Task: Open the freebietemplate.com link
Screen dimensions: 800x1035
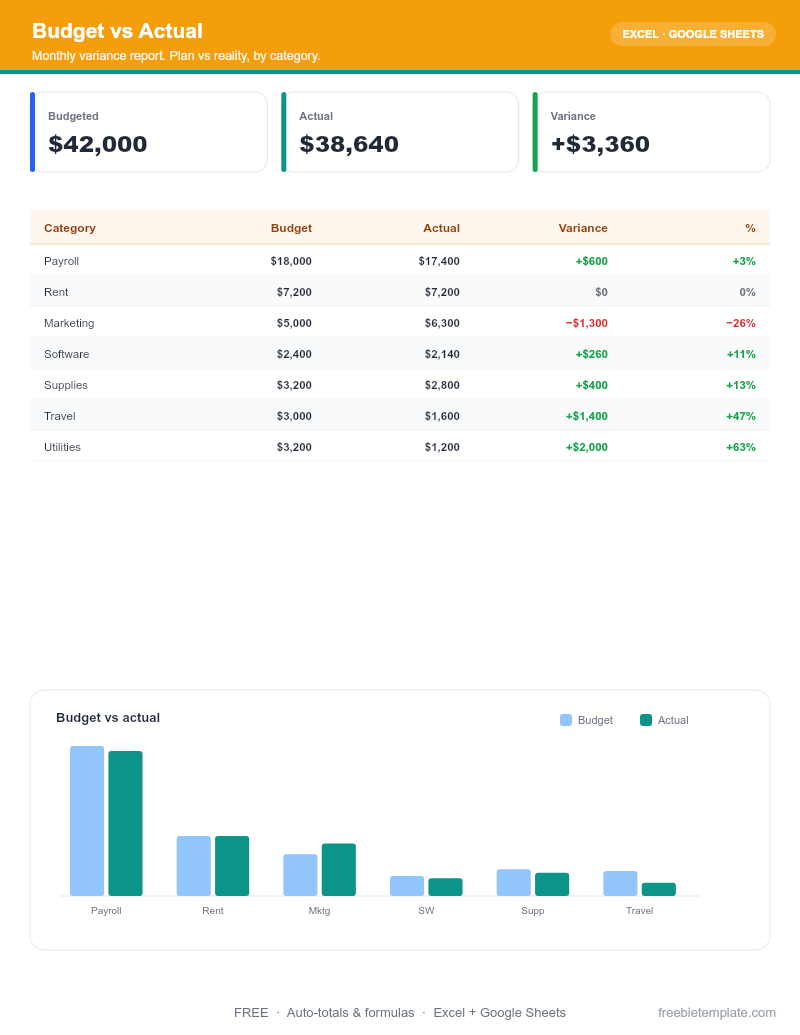Action: (x=716, y=1013)
